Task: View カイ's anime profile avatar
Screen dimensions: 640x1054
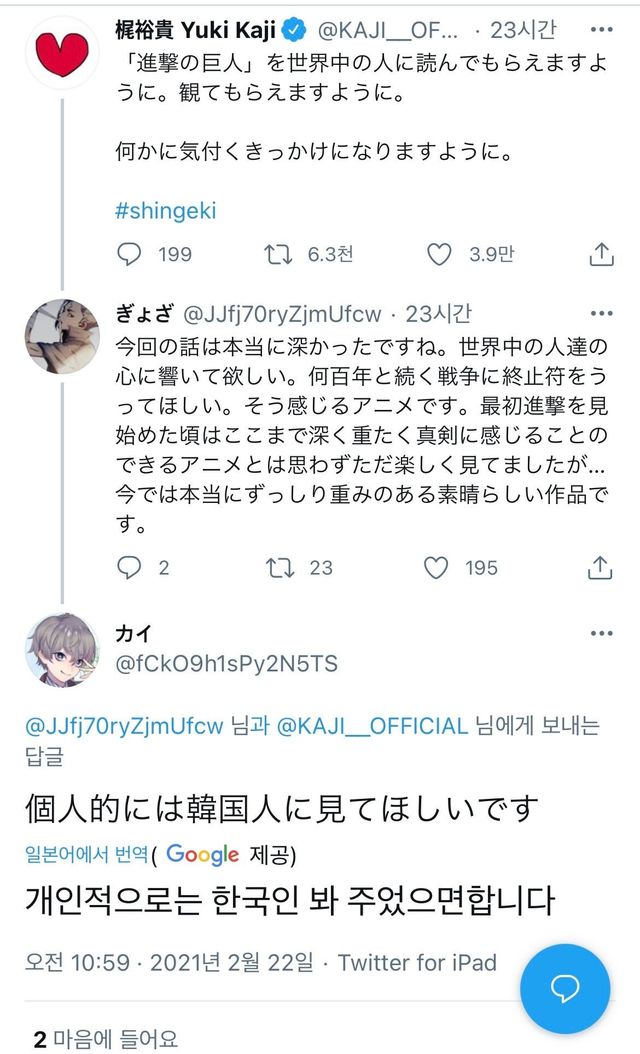Action: 61,649
